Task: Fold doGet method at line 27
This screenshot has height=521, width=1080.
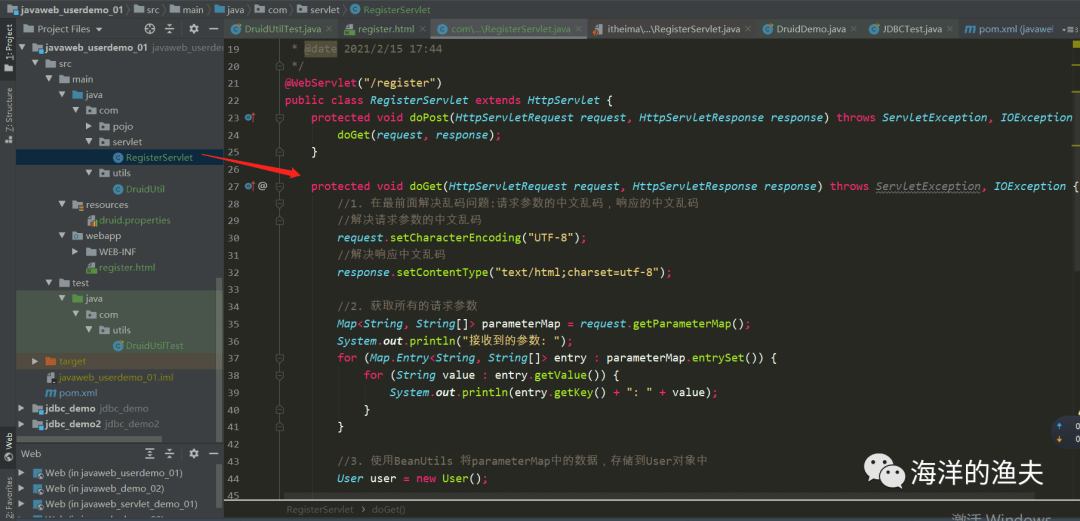Action: click(279, 186)
